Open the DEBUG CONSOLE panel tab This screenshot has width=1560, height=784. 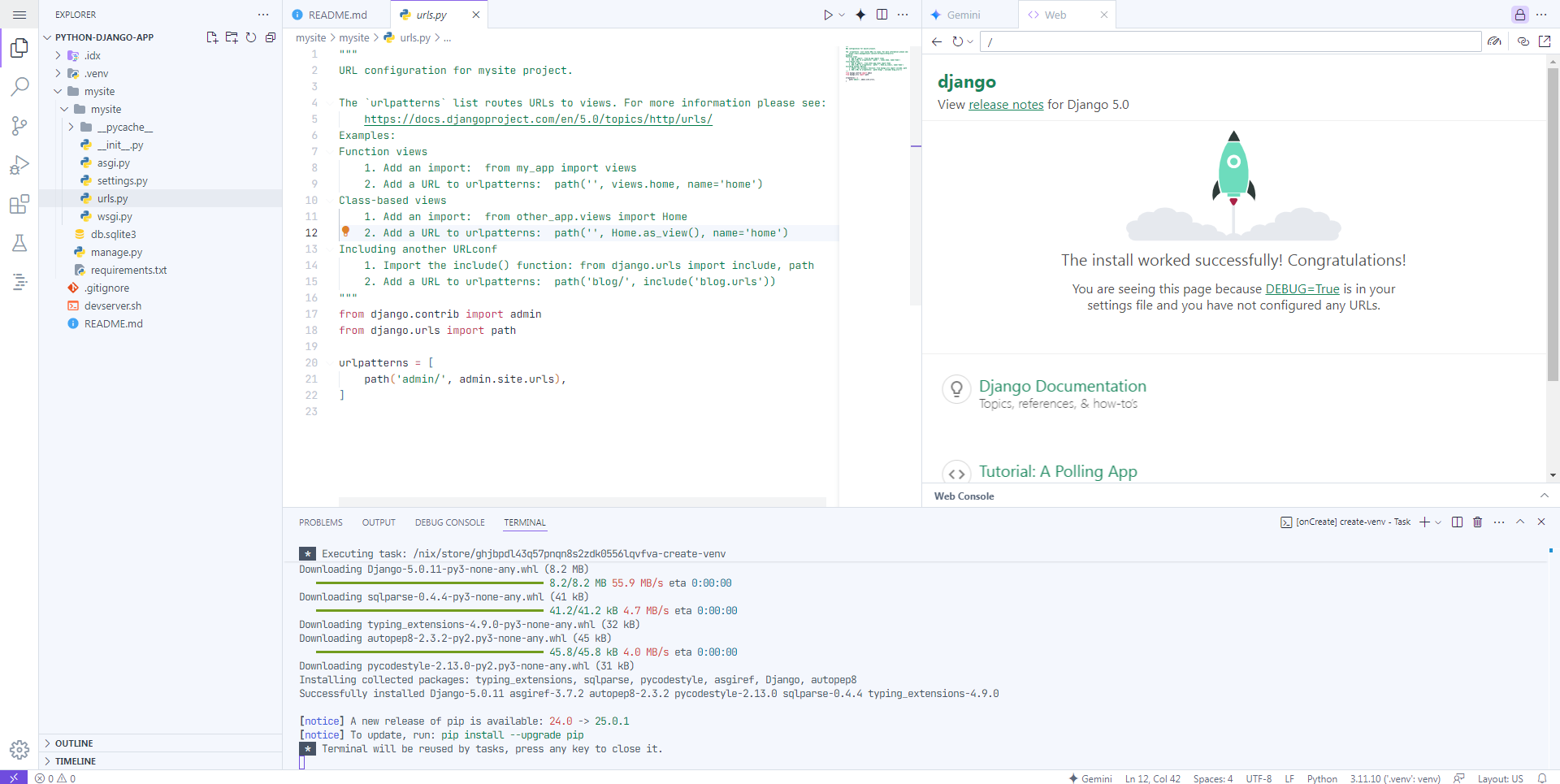pos(449,522)
